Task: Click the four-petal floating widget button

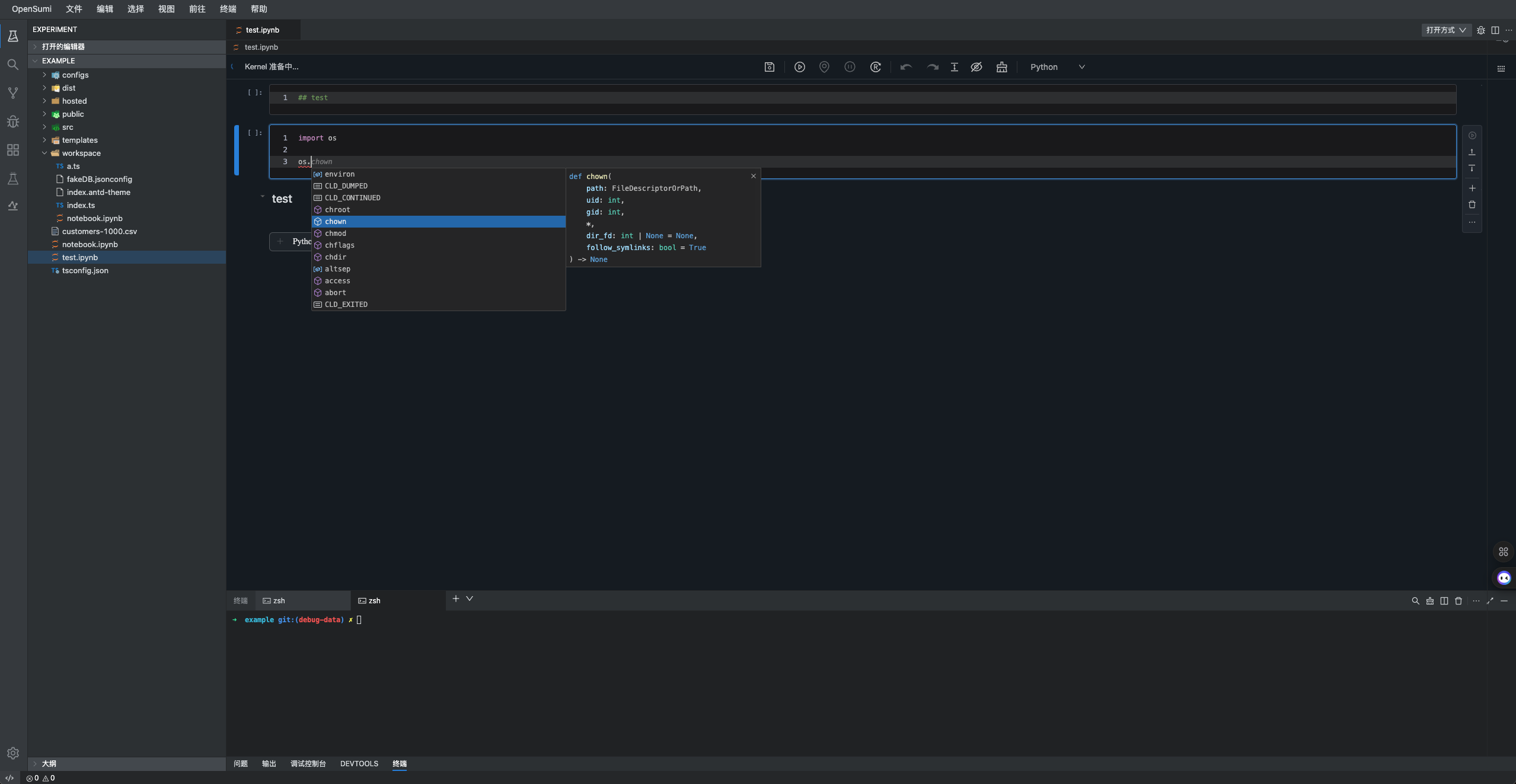Action: [1504, 552]
